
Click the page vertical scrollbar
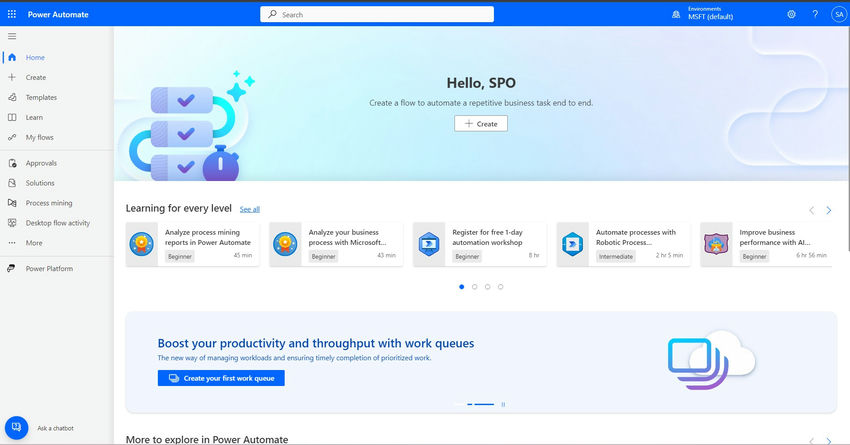[x=847, y=138]
